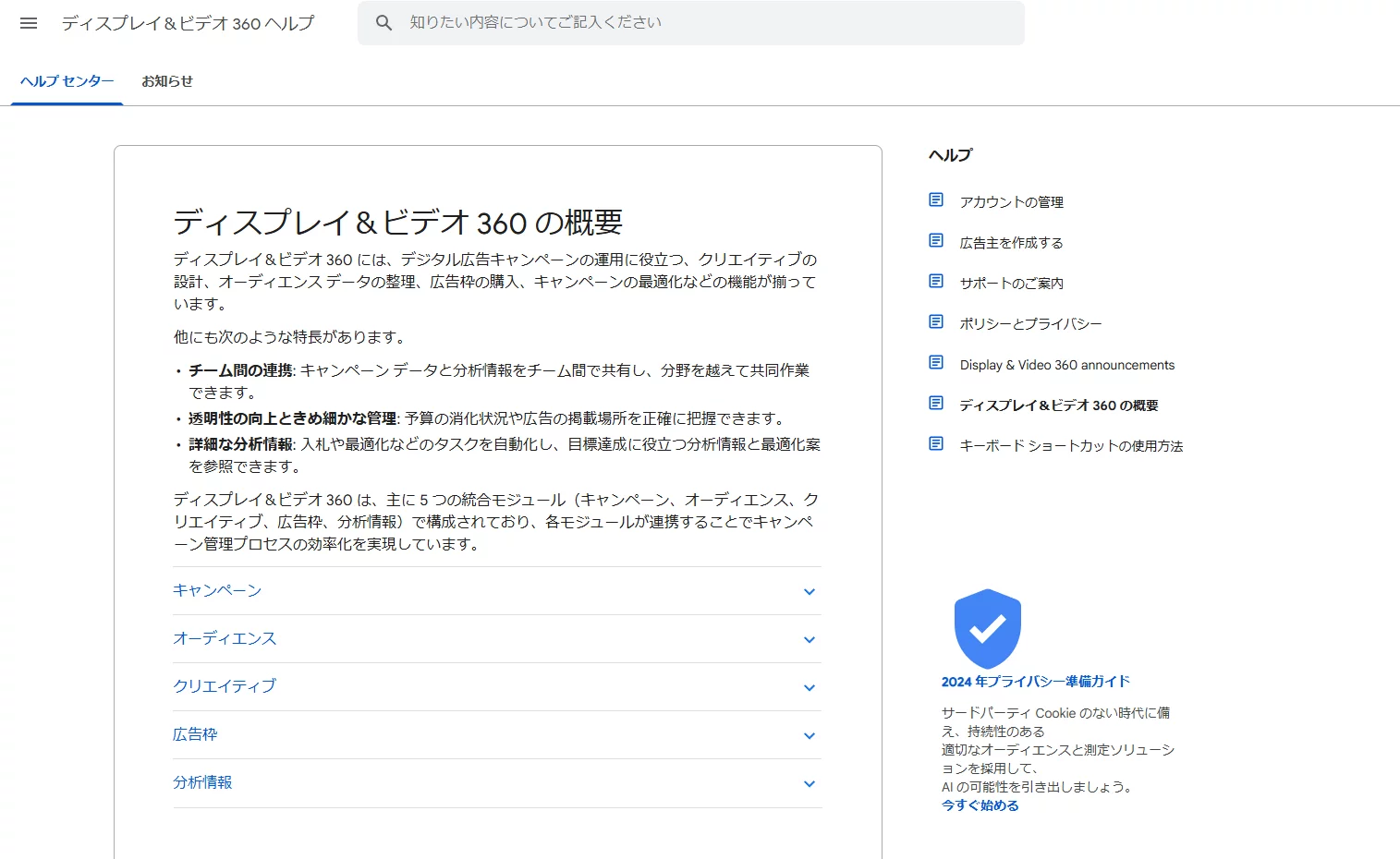Click the article icon beside アカウントの管理
This screenshot has width=1400, height=859.
coord(936,199)
